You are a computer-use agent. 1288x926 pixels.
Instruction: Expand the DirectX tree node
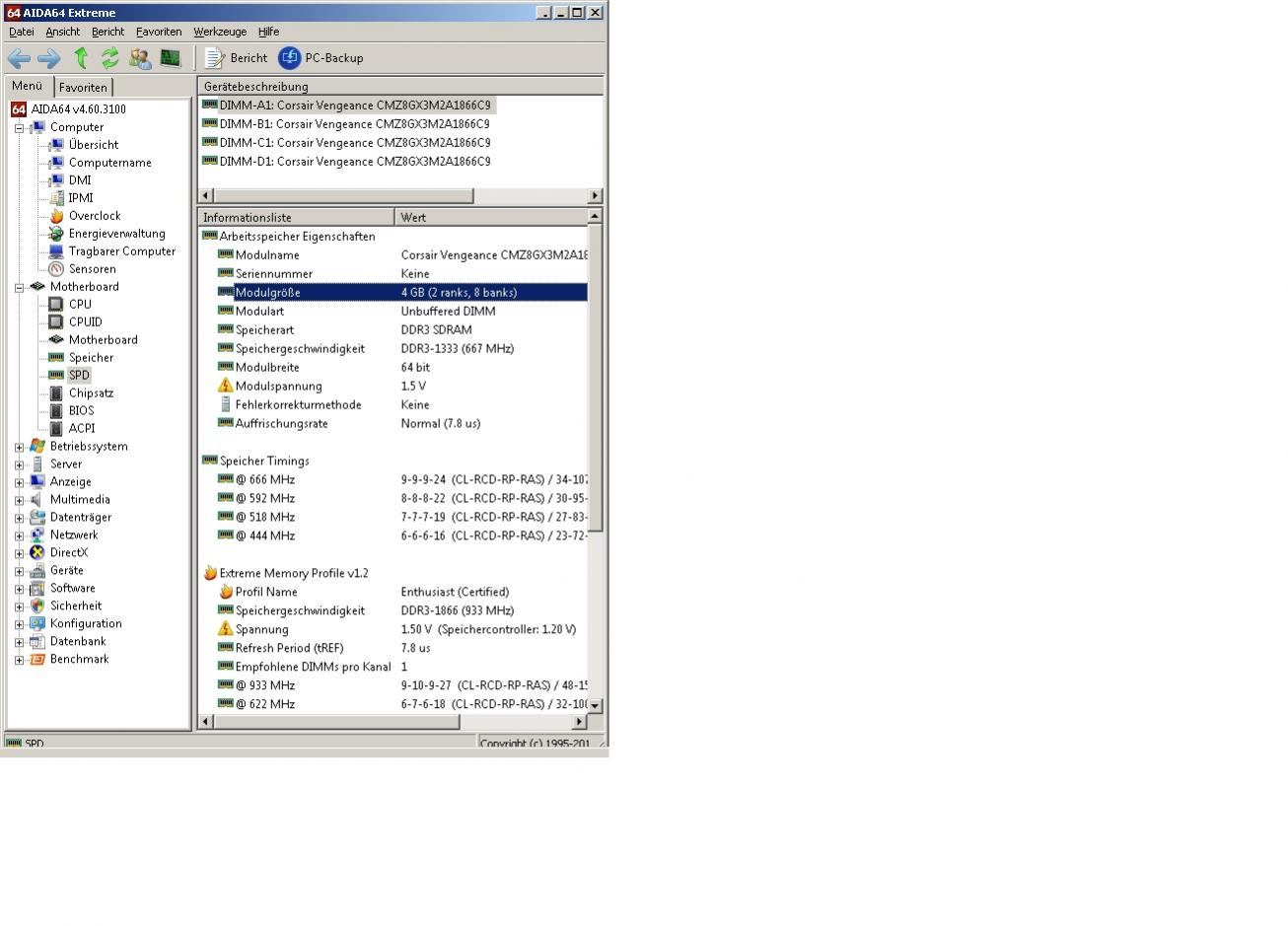(19, 553)
